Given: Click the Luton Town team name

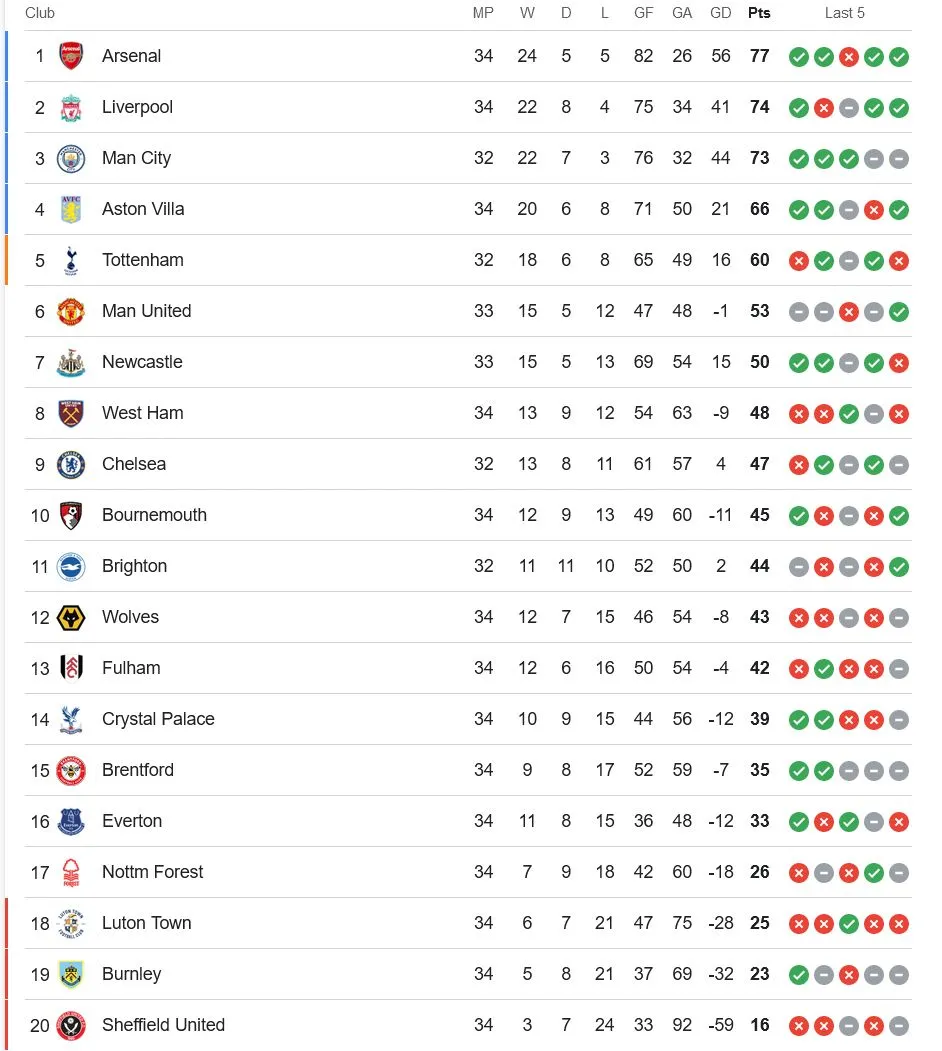Looking at the screenshot, I should coord(146,923).
